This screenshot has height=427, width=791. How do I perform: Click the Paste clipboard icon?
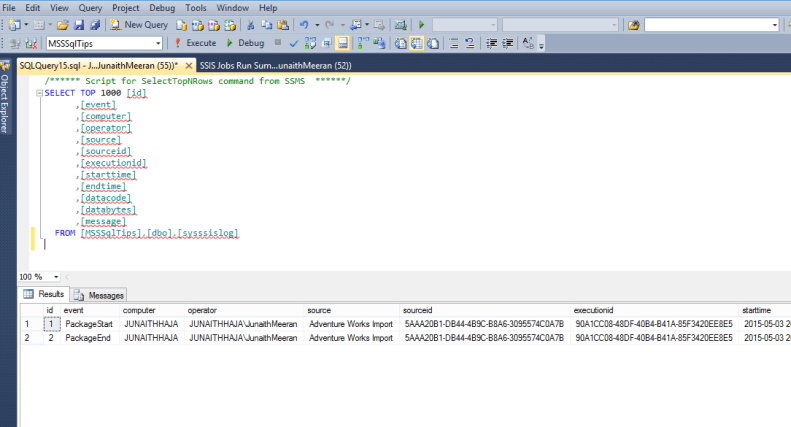coord(283,25)
